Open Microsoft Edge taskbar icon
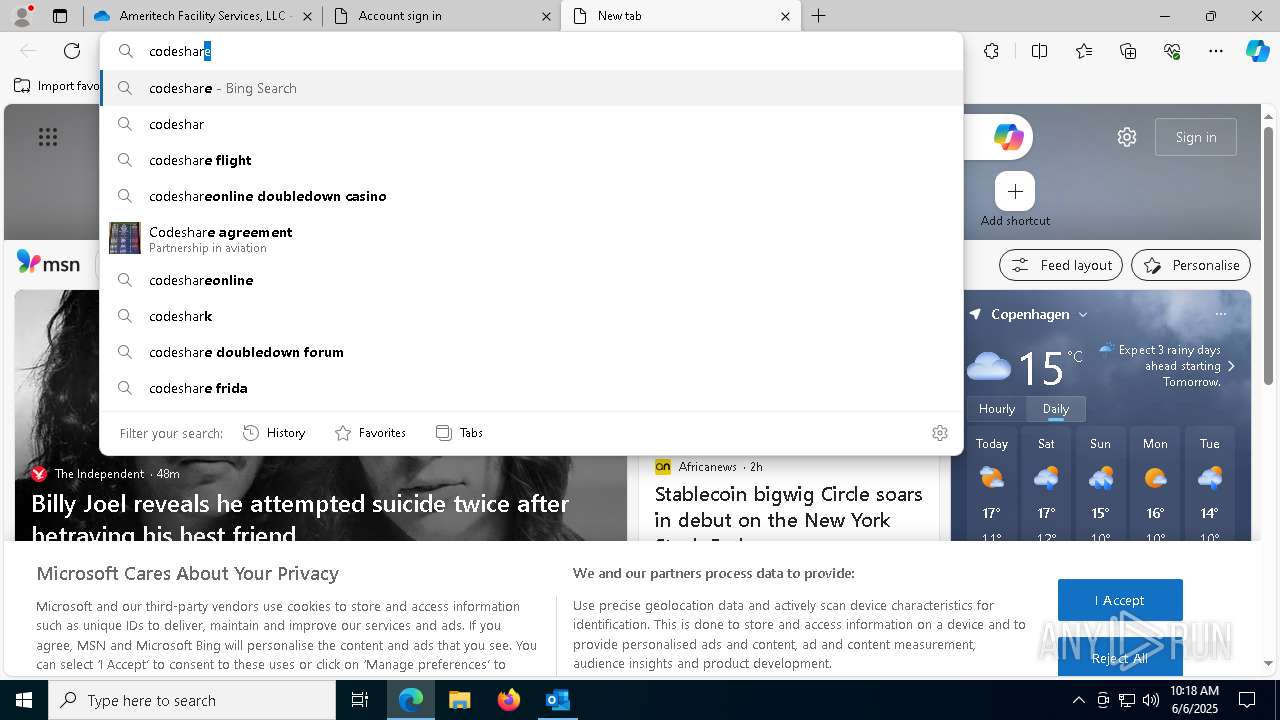1280x720 pixels. [411, 700]
